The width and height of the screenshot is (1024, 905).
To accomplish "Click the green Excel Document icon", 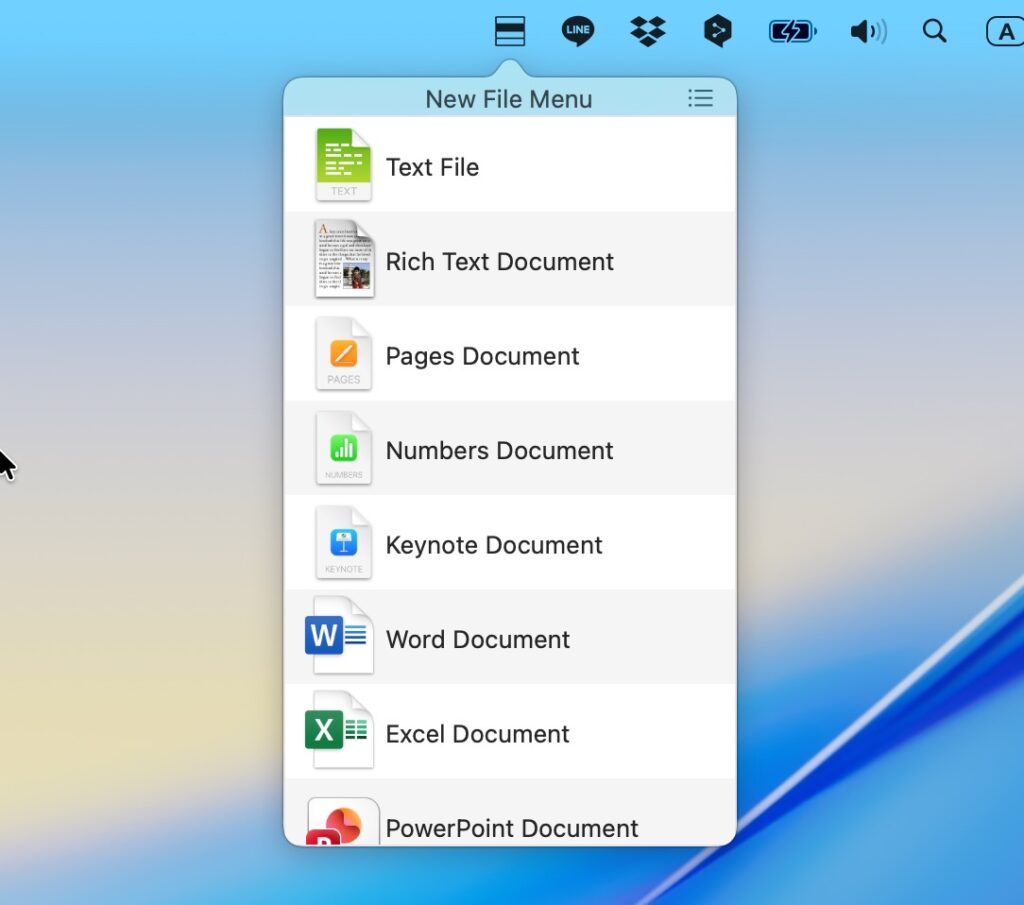I will click(x=339, y=732).
